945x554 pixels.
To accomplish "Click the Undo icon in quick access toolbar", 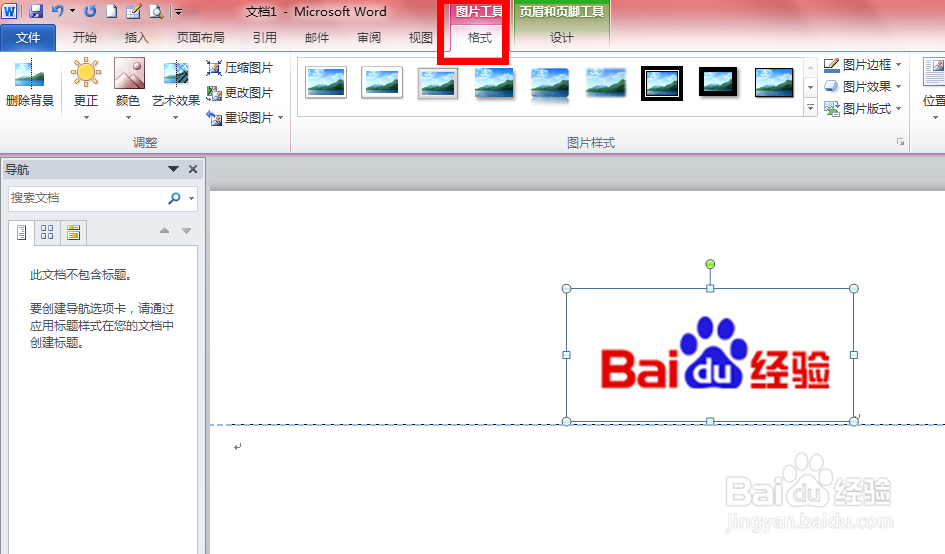I will (57, 11).
